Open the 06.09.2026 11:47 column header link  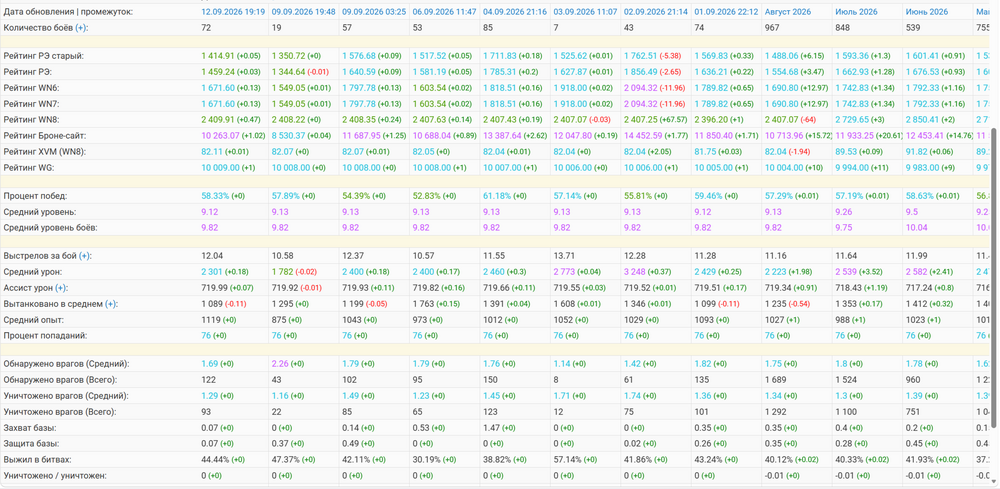tap(445, 11)
